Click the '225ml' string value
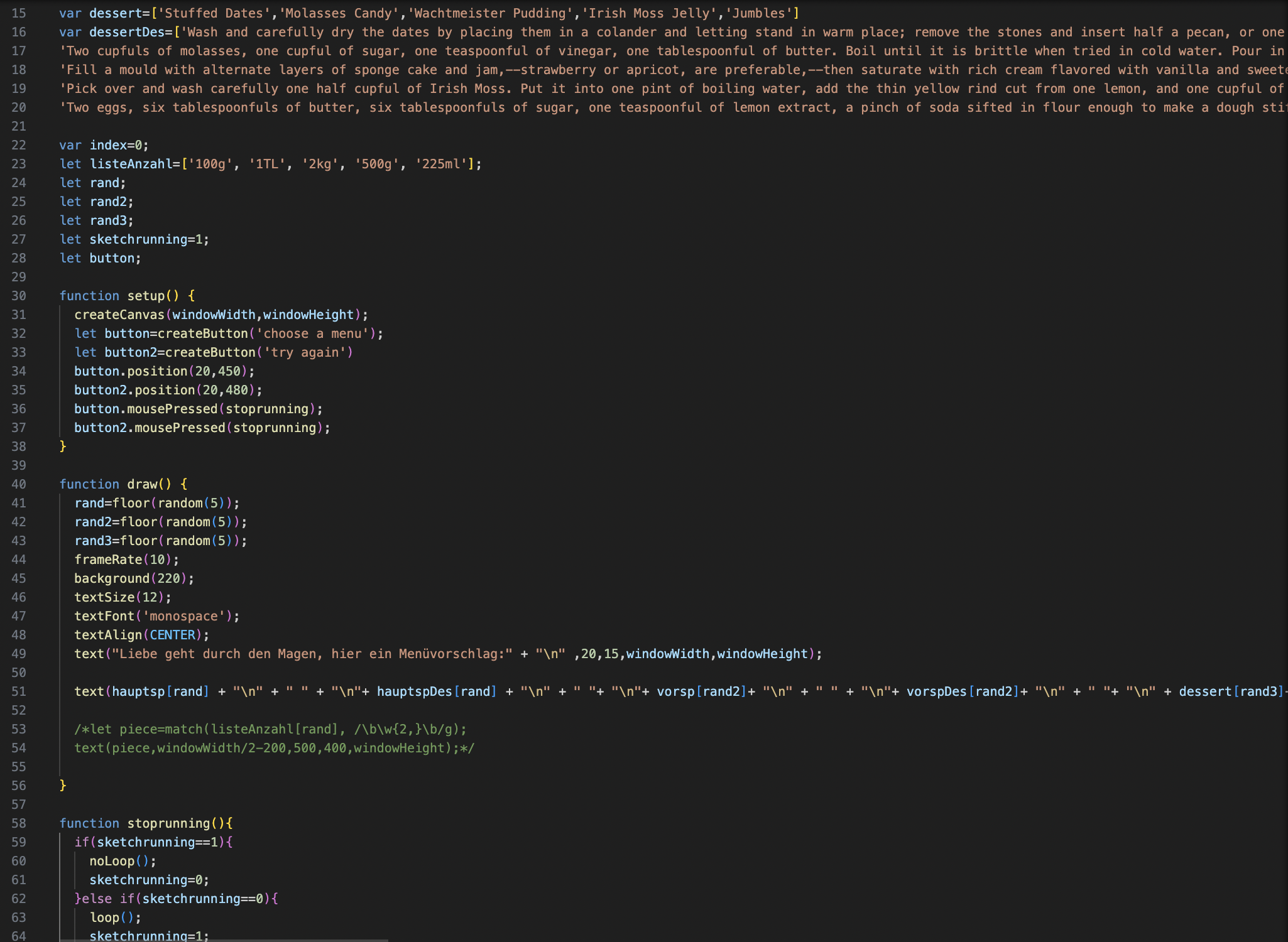Viewport: 1288px width, 942px height. click(x=441, y=164)
